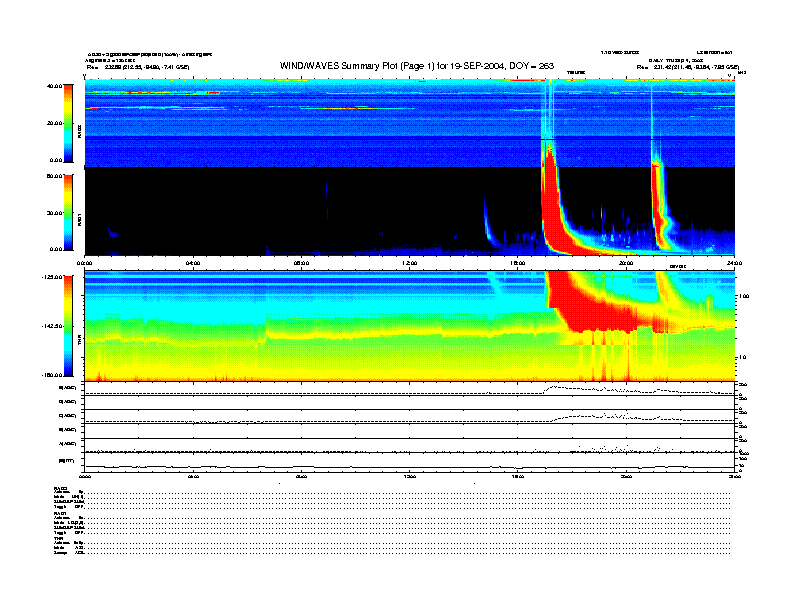The height and width of the screenshot is (612, 792).
Task: Click the RAD2 color scale bar
Action: click(x=68, y=123)
